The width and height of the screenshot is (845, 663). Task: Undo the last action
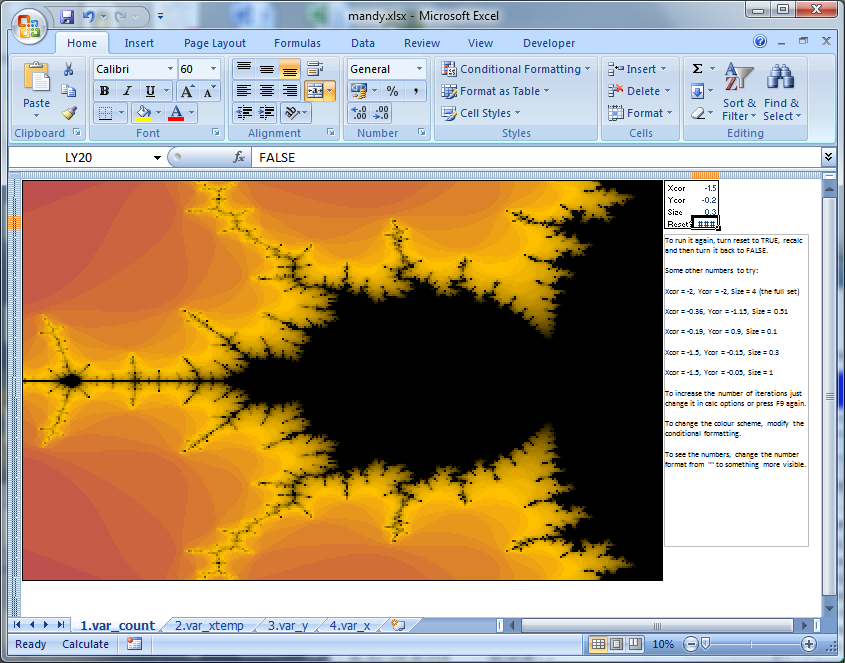pyautogui.click(x=88, y=17)
